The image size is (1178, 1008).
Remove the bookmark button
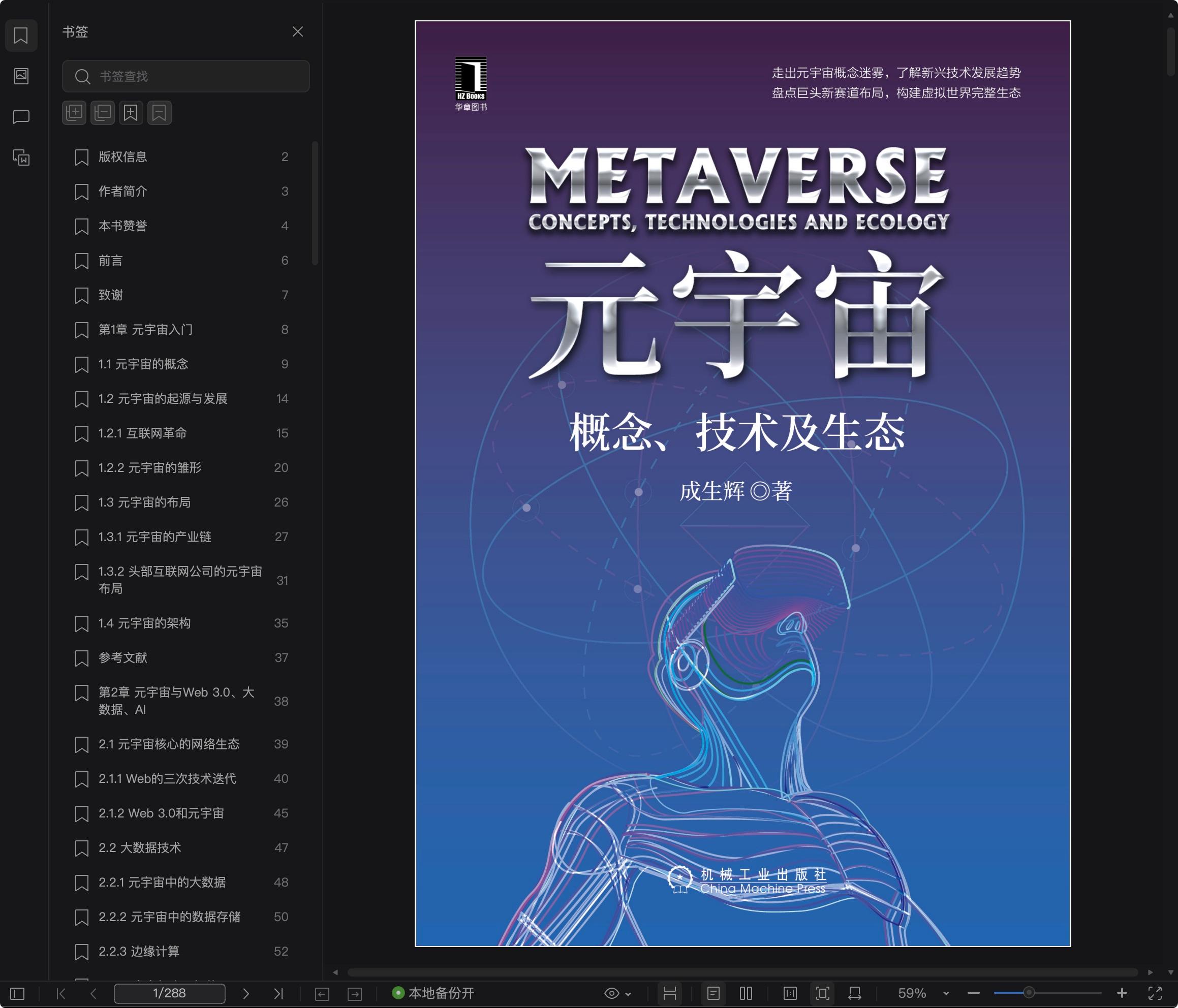pyautogui.click(x=159, y=113)
